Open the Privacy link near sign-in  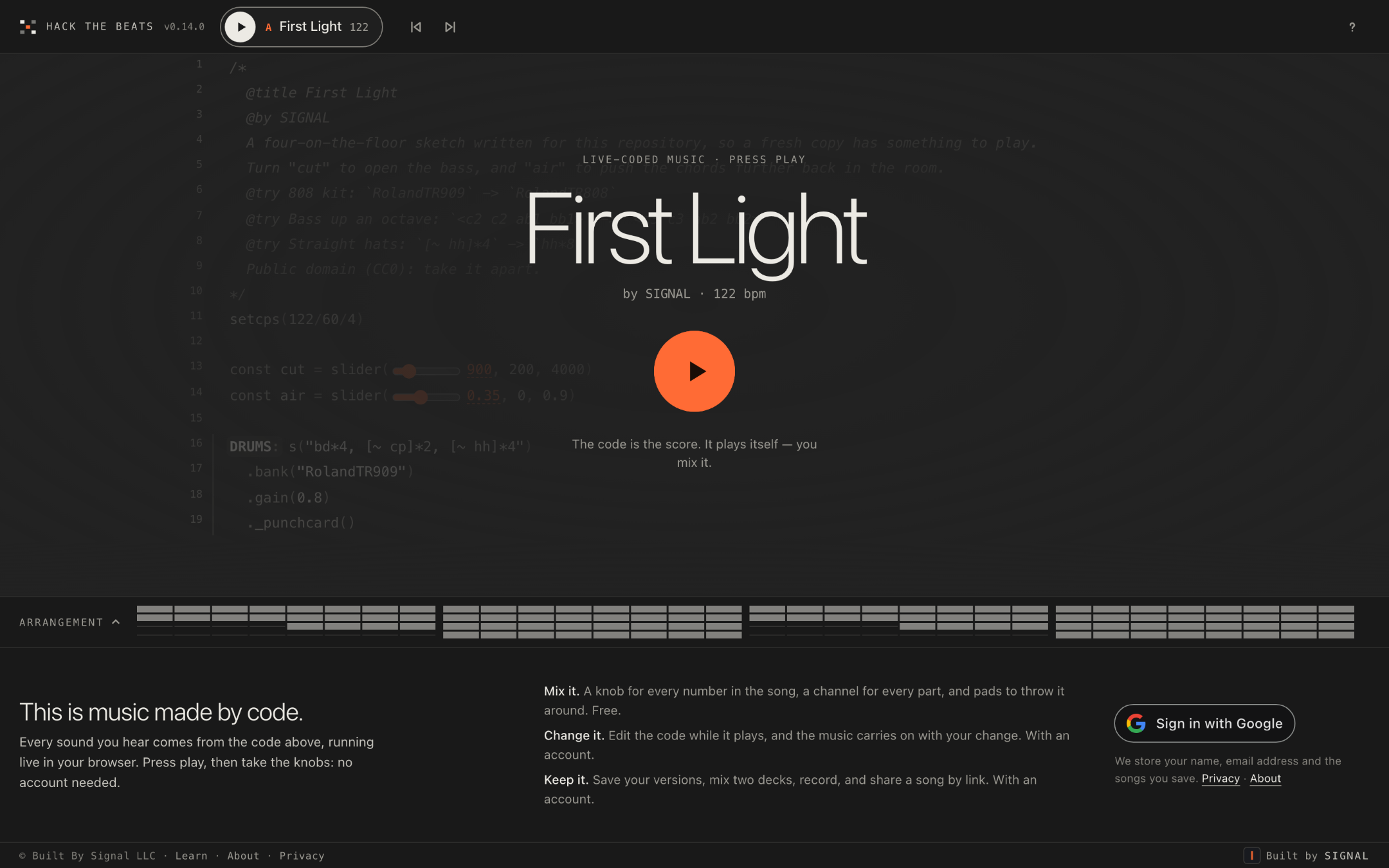(x=1221, y=779)
